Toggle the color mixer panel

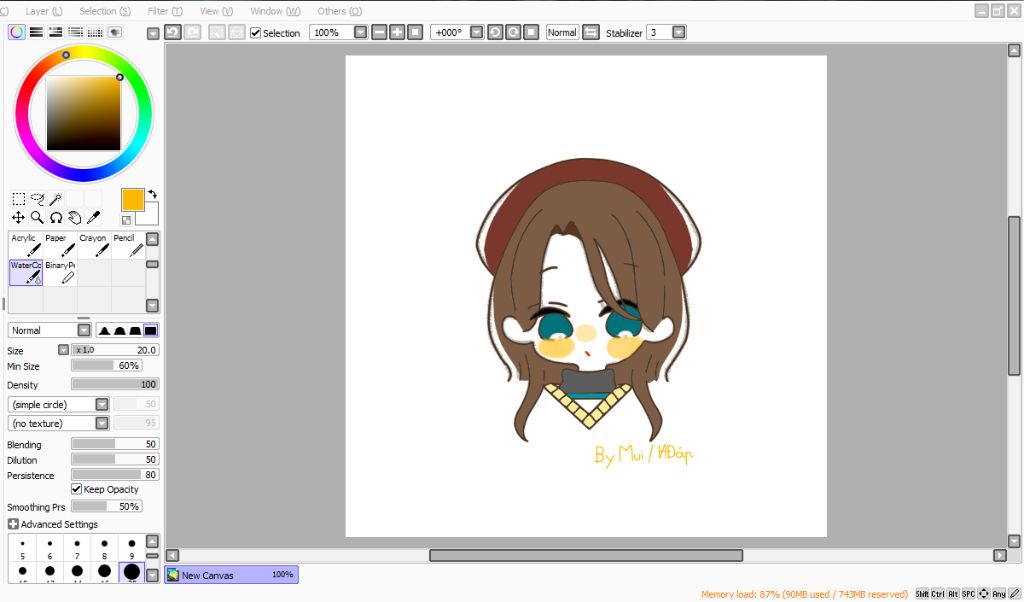point(75,32)
